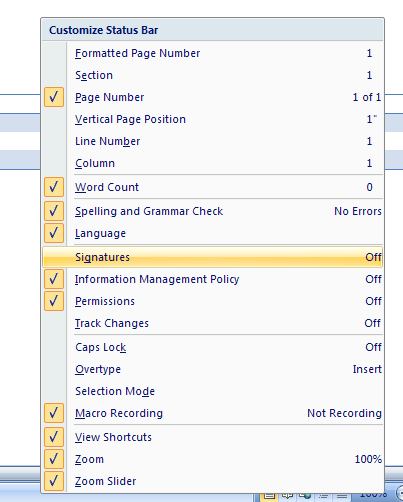Show the Caps Lock indicator
The image size is (403, 502).
[x=213, y=347]
